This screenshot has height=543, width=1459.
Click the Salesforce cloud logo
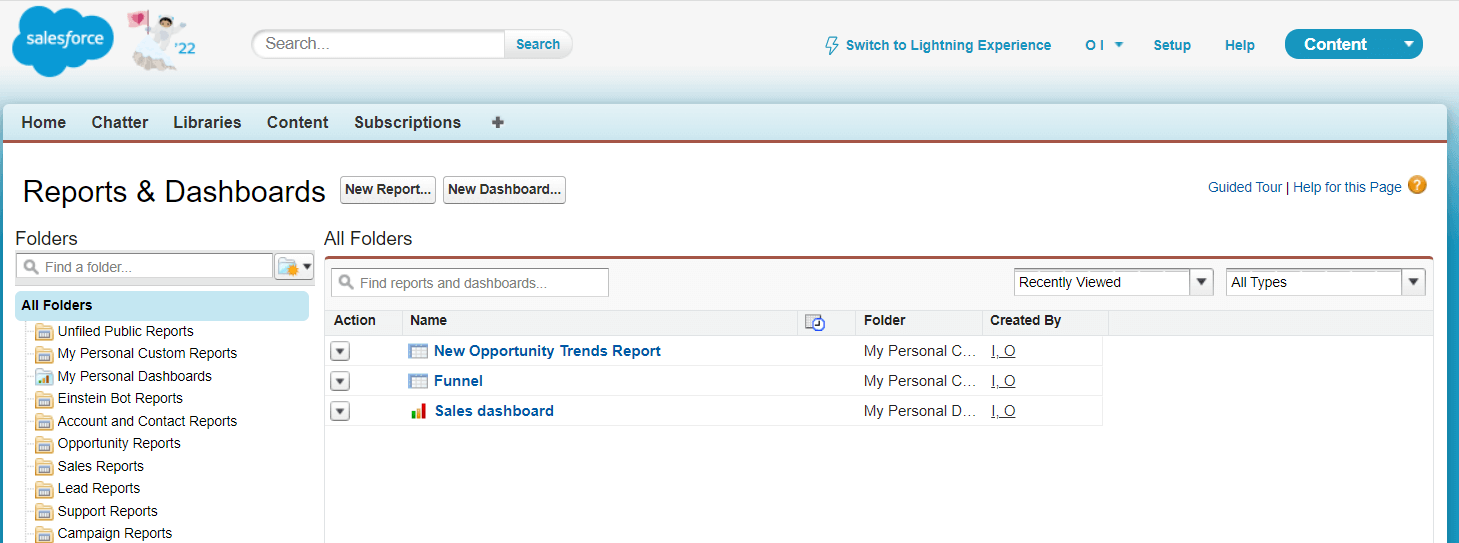[x=62, y=42]
